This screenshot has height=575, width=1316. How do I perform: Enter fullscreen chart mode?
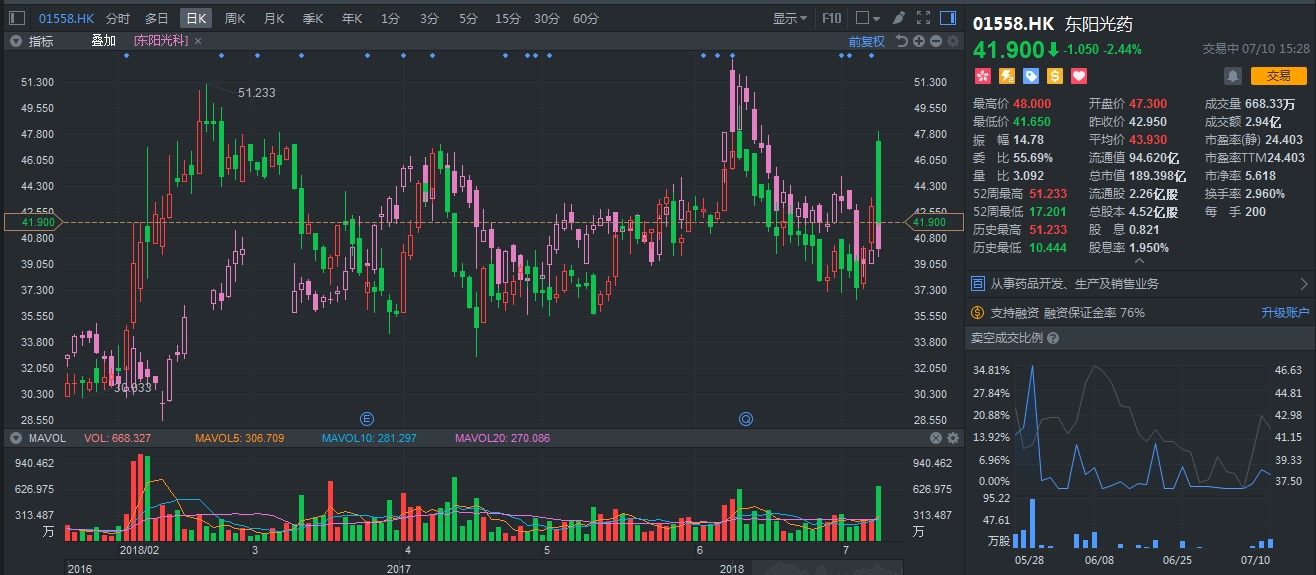[x=923, y=18]
